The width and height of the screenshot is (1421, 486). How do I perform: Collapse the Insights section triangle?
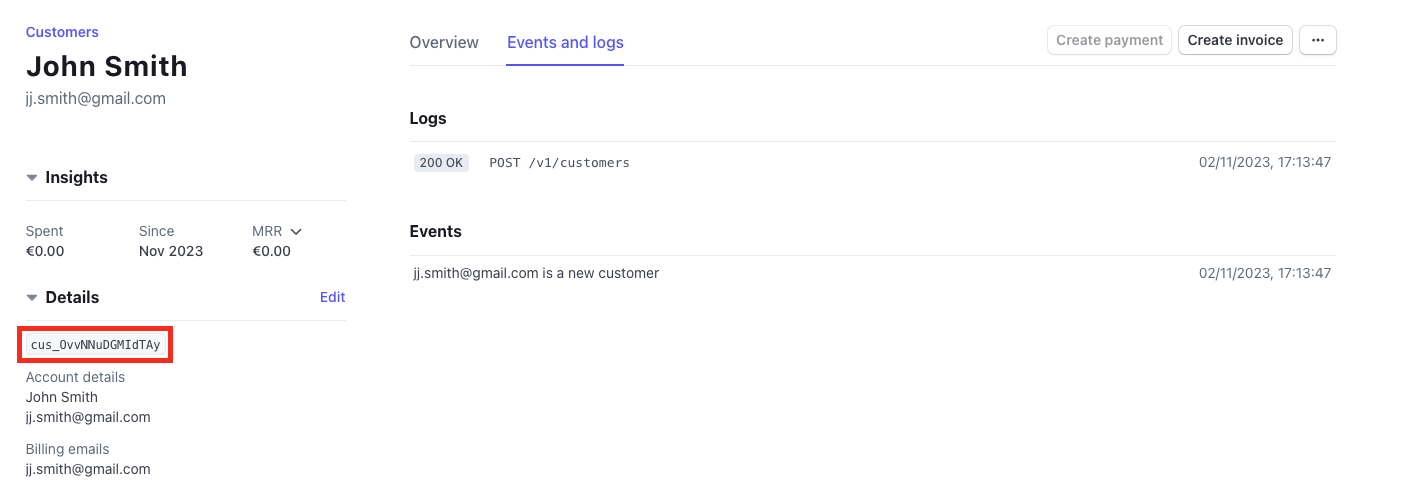32,178
